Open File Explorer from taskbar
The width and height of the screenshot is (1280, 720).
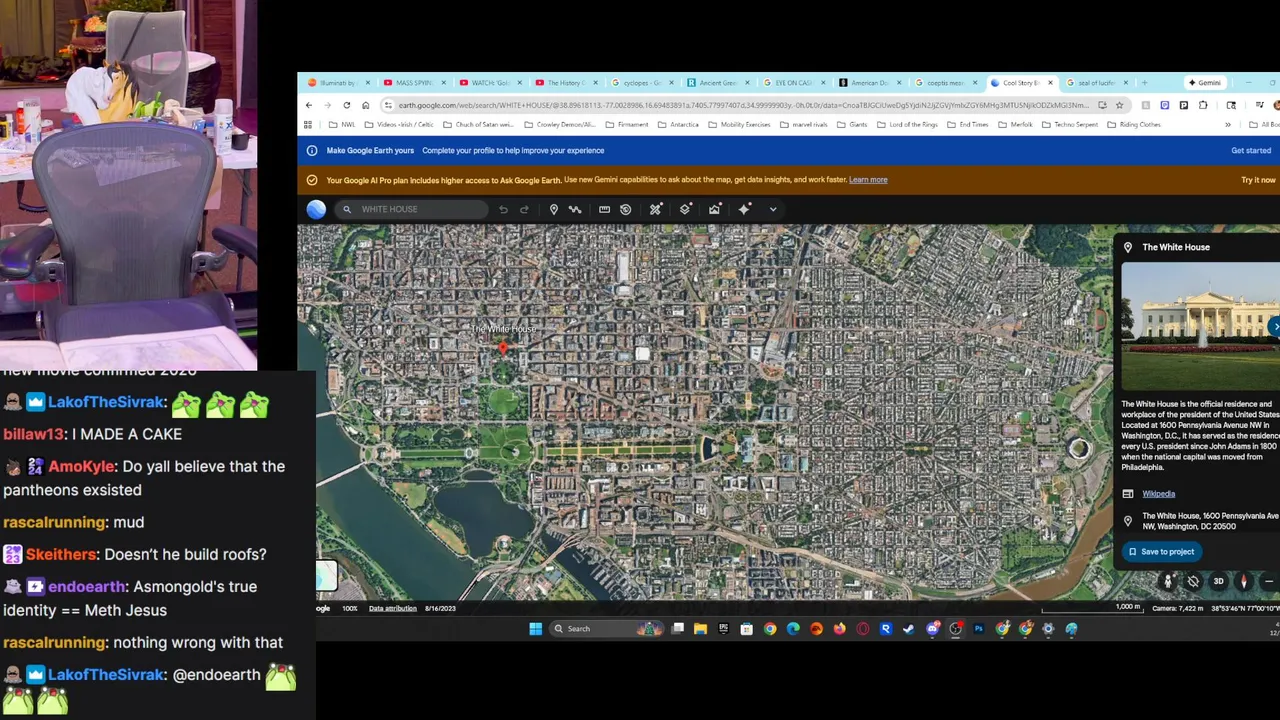click(x=700, y=629)
